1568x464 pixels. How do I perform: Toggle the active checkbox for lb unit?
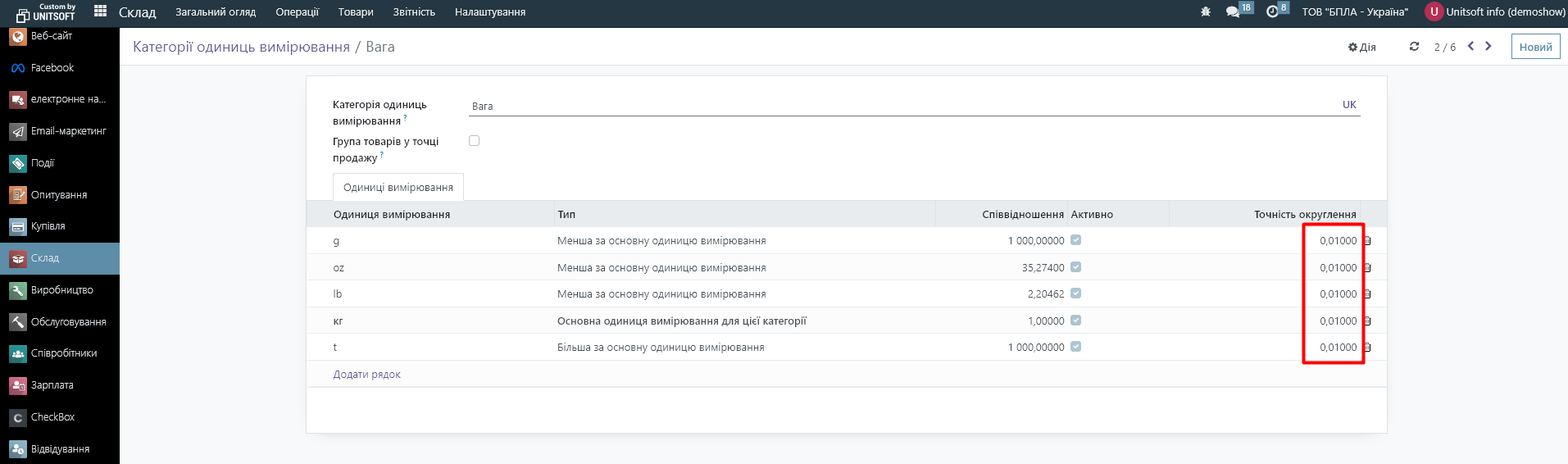pyautogui.click(x=1075, y=293)
